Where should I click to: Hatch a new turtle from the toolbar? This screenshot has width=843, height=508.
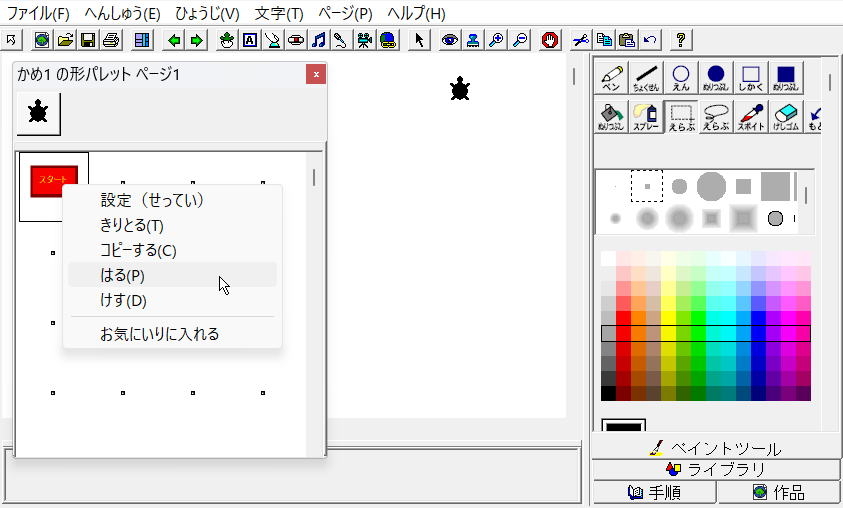227,40
